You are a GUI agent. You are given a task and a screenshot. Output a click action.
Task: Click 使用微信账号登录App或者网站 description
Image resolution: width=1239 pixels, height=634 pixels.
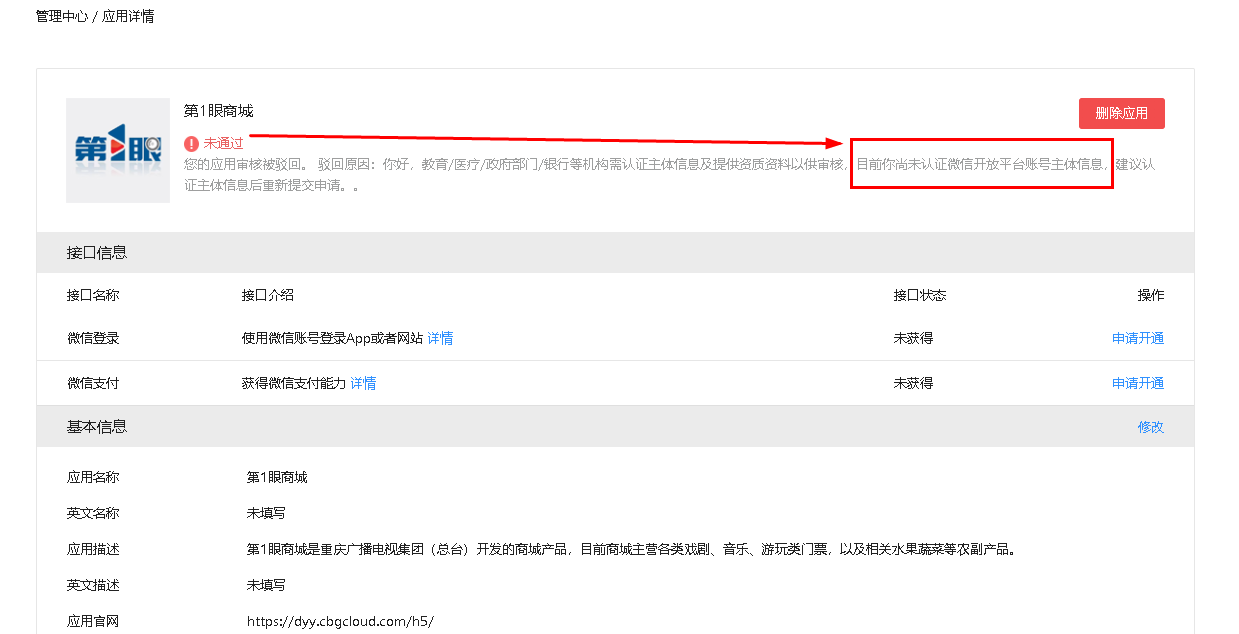[x=332, y=338]
